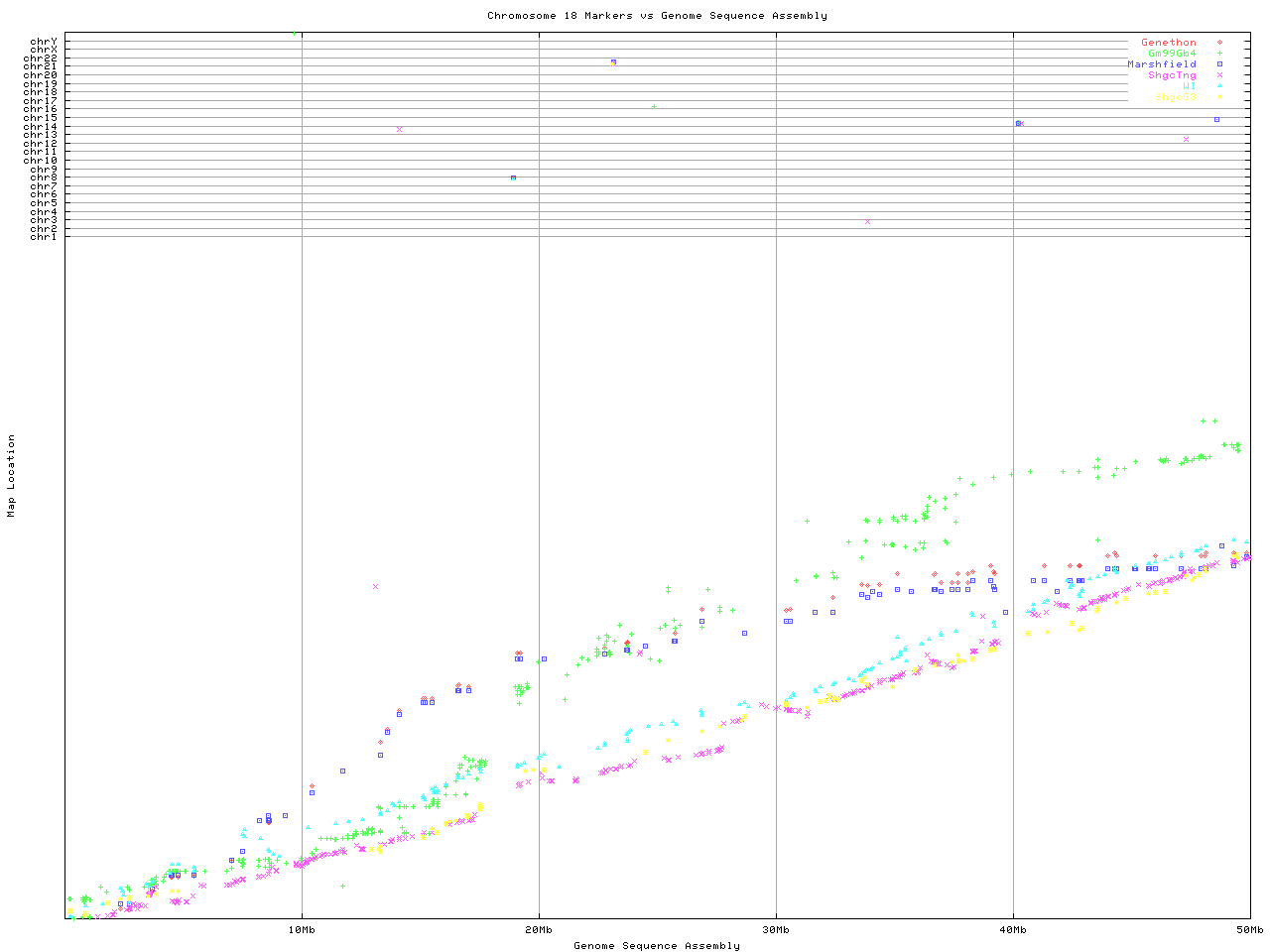This screenshot has height=952, width=1270.
Task: Click the chart title about Chromosome 18 Markers
Action: (657, 16)
